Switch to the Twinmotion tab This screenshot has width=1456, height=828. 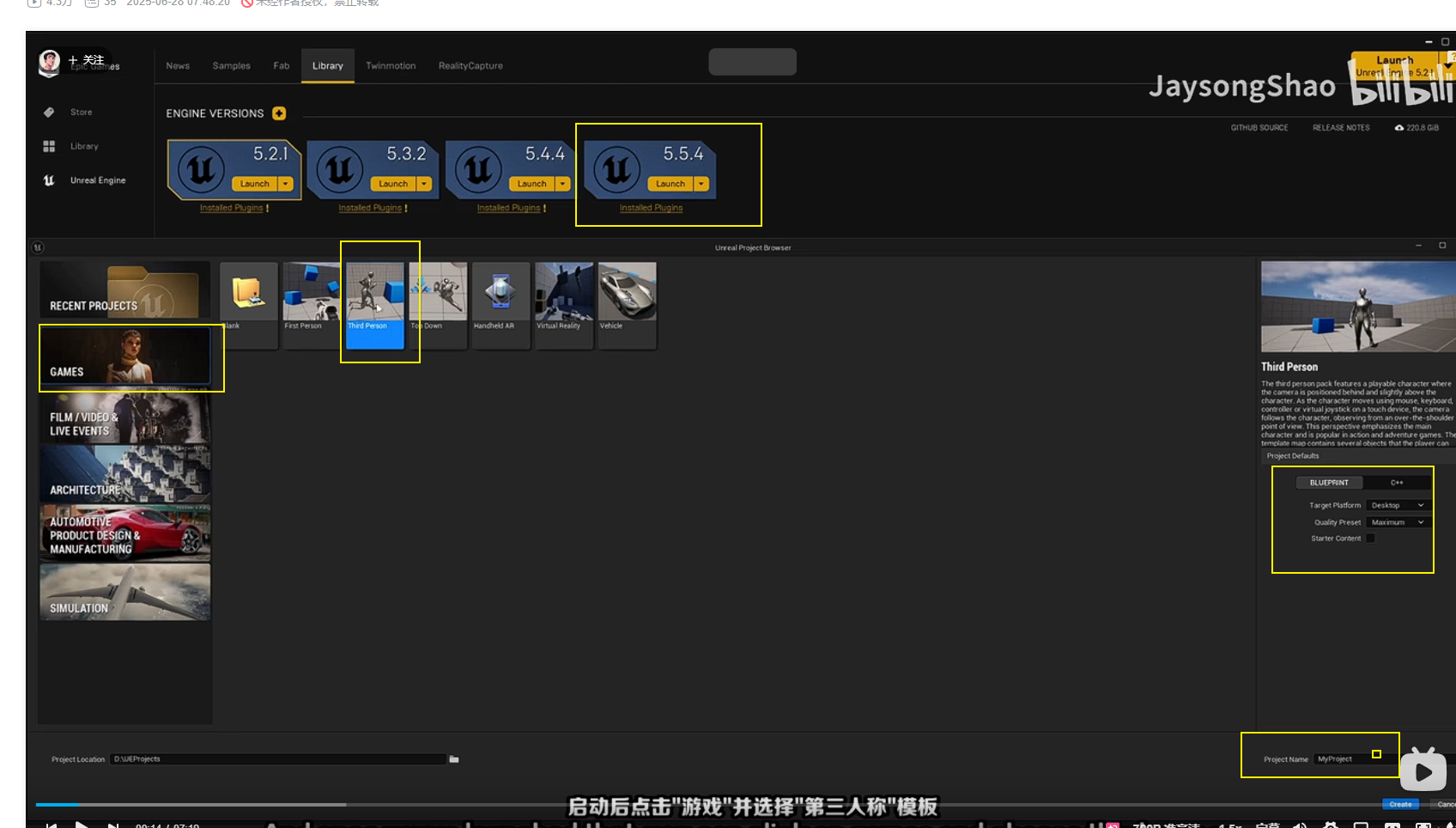[391, 66]
